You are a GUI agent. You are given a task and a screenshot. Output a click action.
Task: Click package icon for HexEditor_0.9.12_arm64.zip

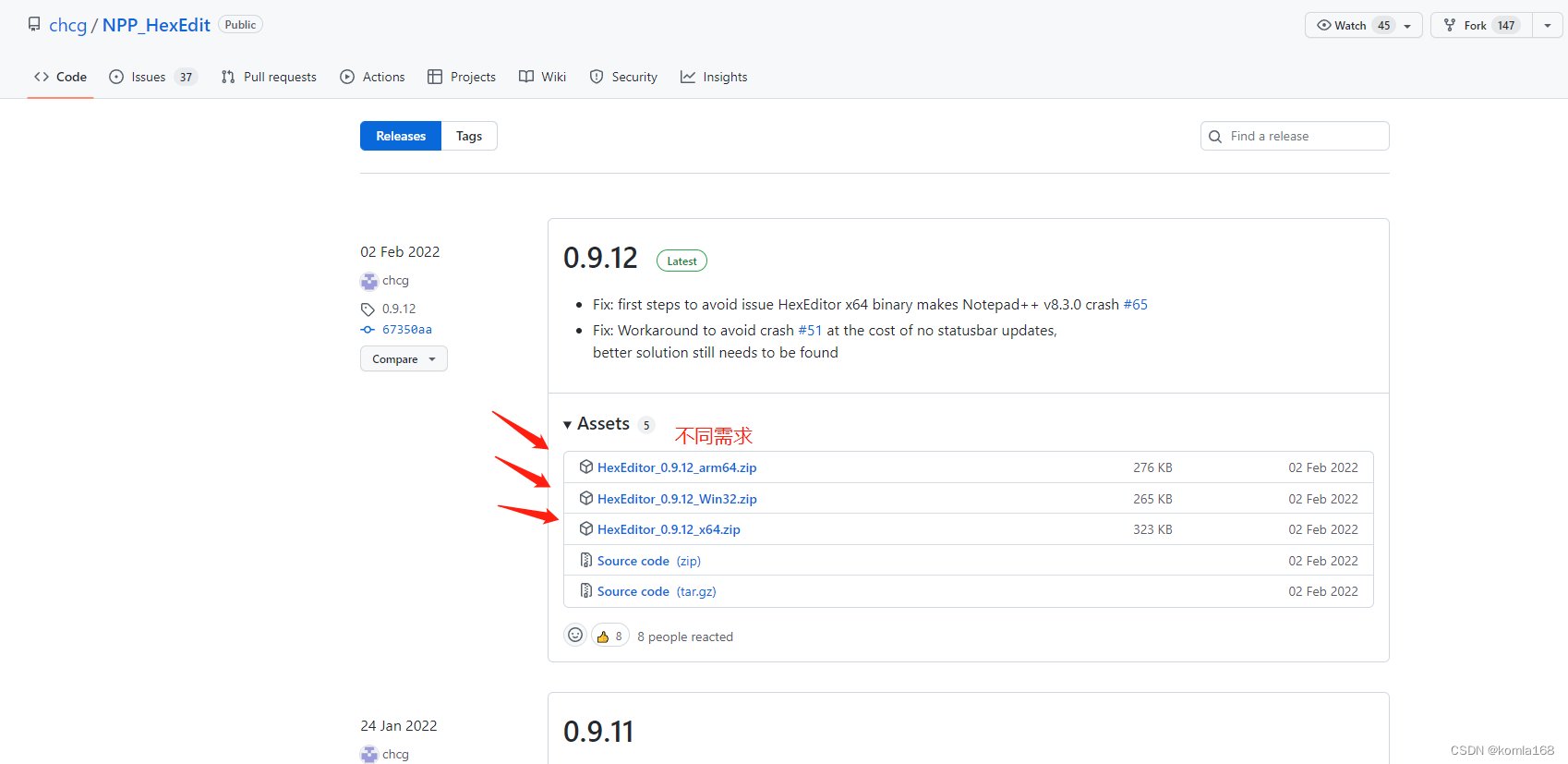click(586, 467)
